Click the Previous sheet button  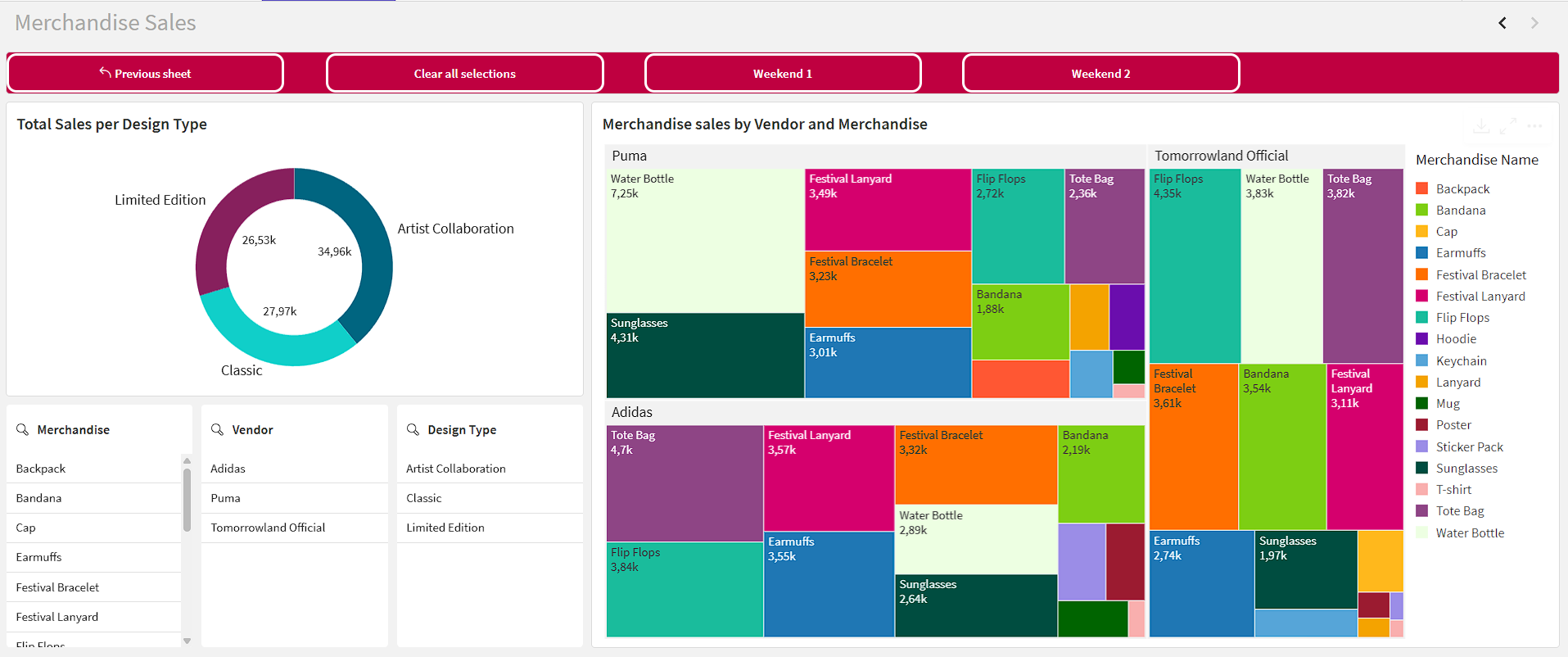tap(145, 74)
